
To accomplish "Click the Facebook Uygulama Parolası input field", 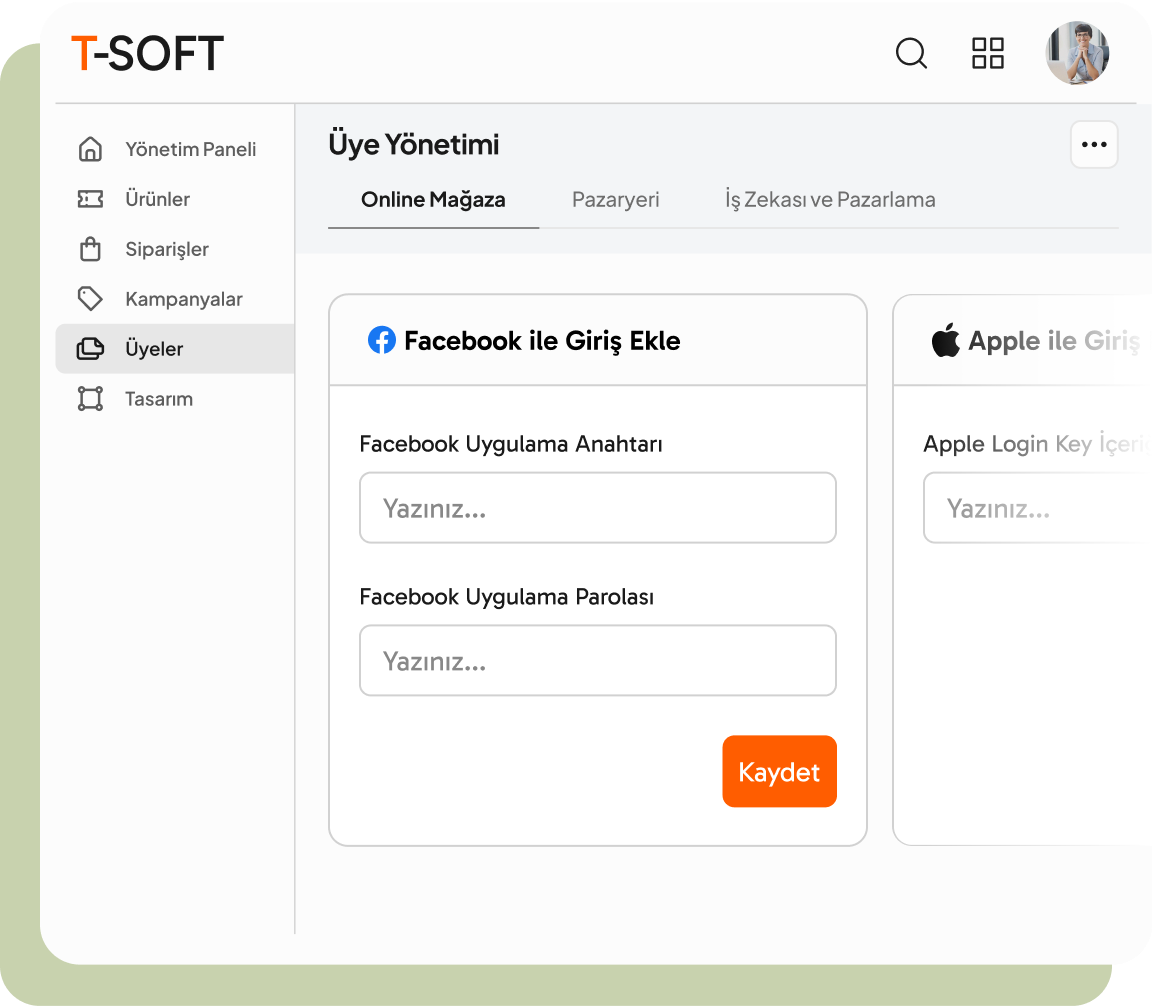I will (x=597, y=661).
